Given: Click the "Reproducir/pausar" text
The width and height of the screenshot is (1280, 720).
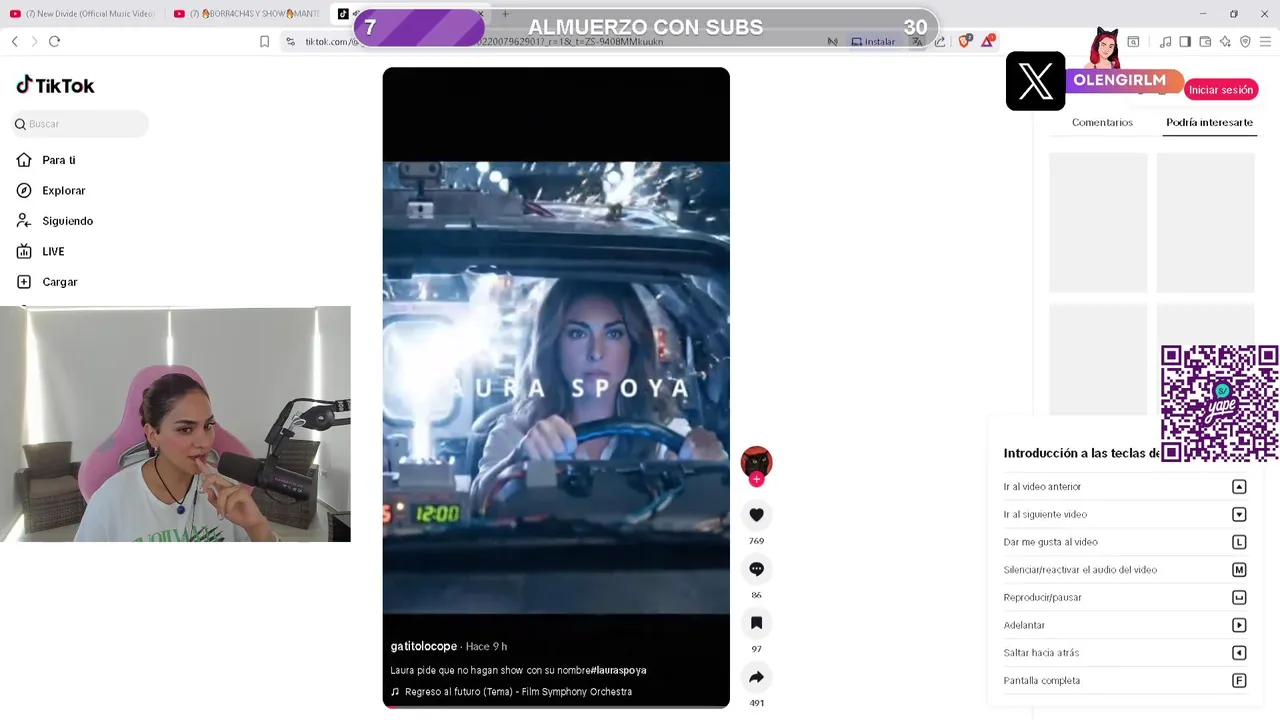Looking at the screenshot, I should coord(1043,597).
